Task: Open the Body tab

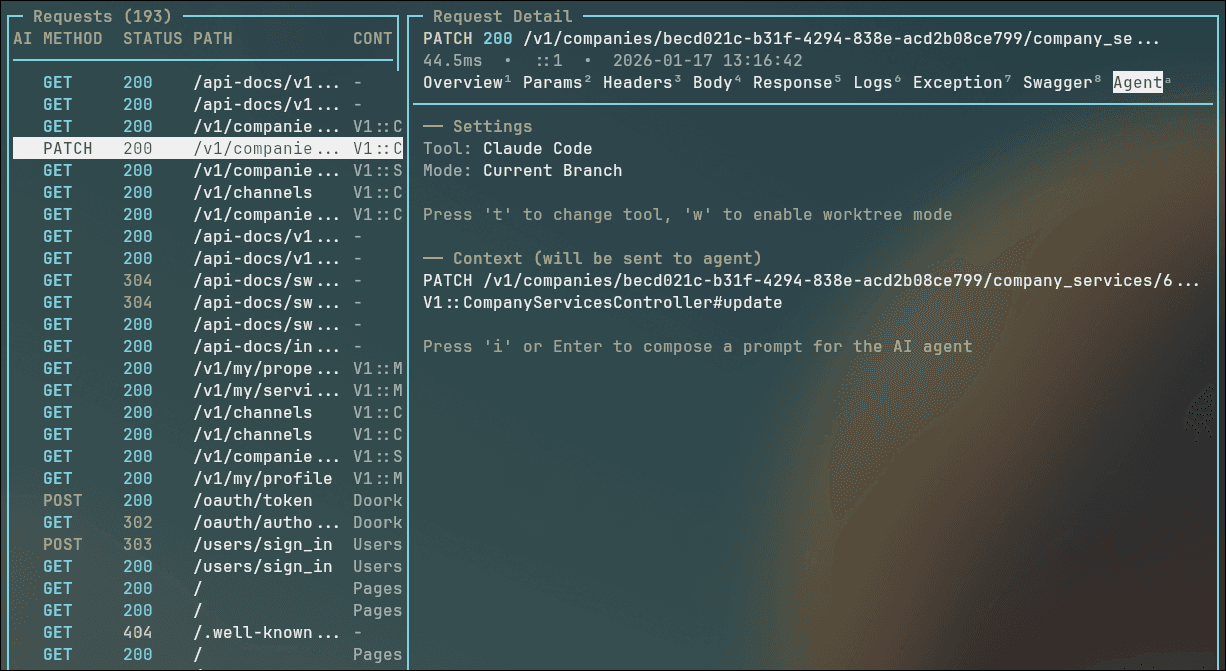Action: click(x=711, y=83)
